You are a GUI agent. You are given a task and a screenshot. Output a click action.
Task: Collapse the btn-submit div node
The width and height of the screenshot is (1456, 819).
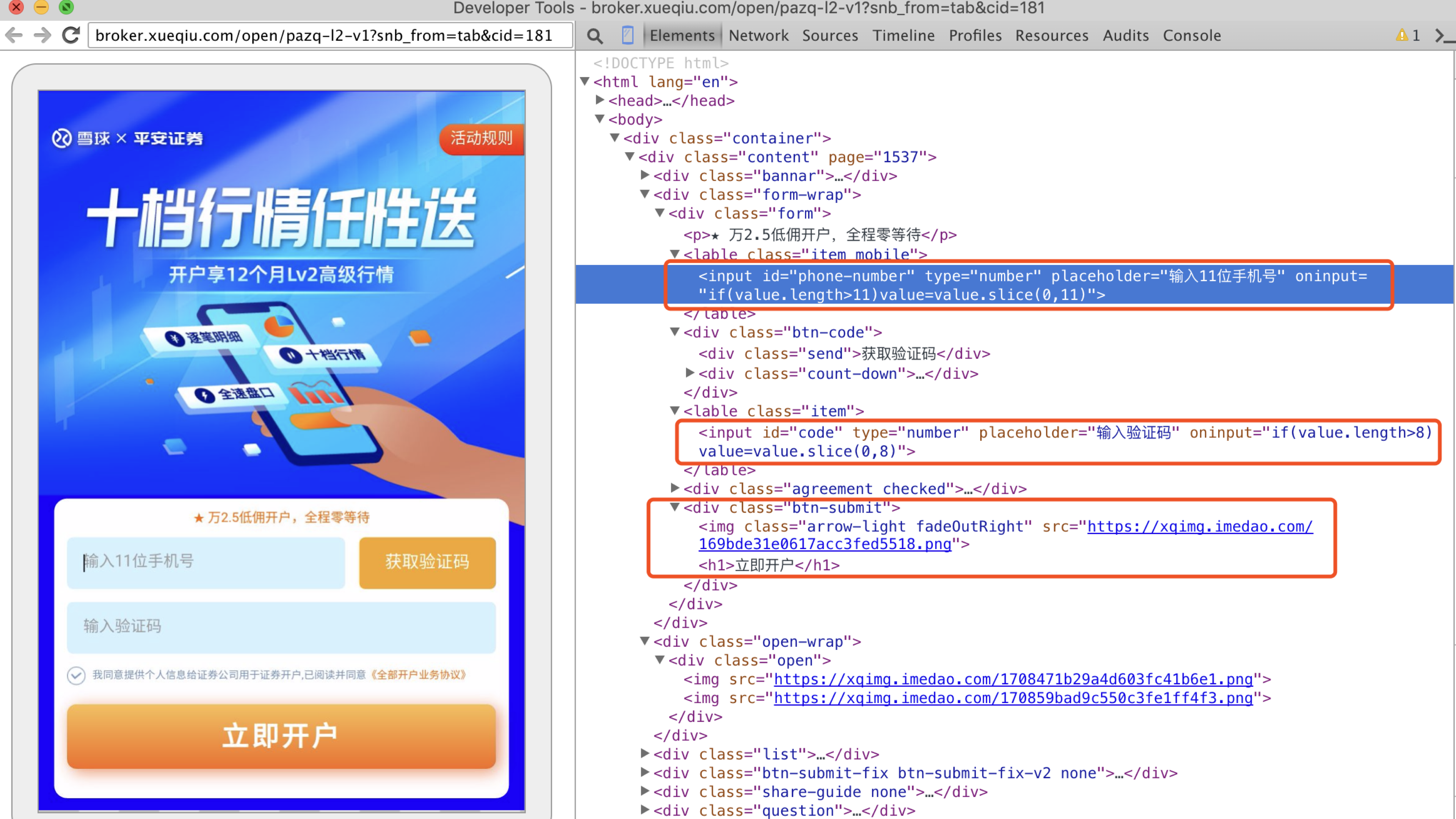pyautogui.click(x=675, y=507)
